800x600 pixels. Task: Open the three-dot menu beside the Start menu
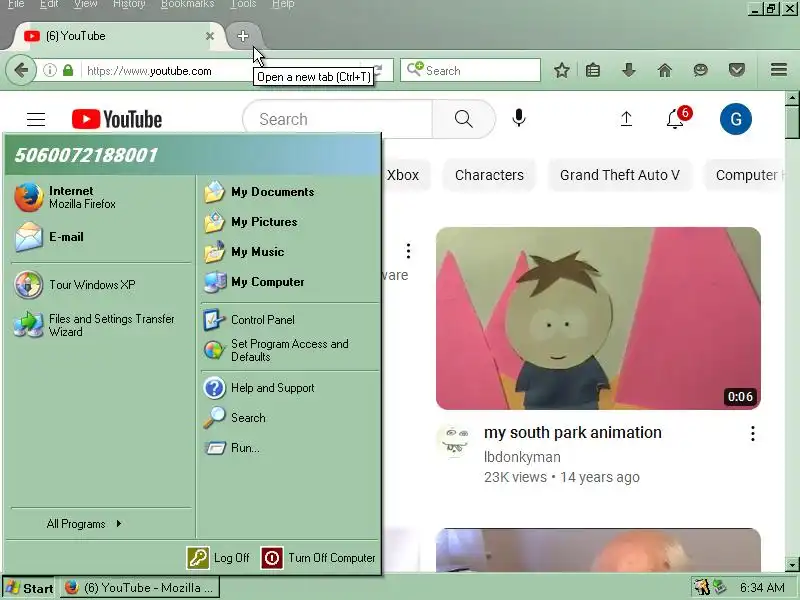click(x=408, y=251)
